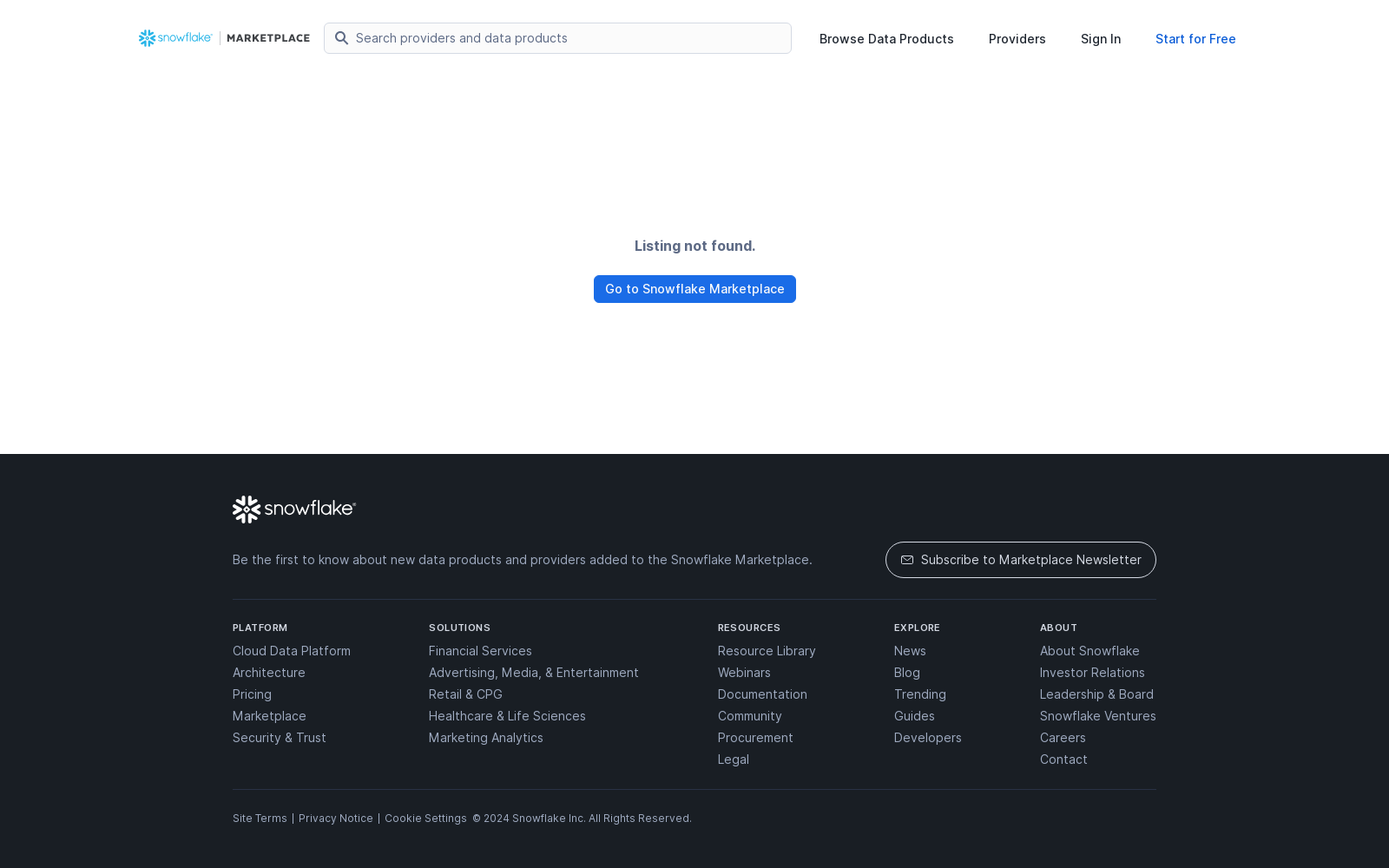Viewport: 1389px width, 868px height.
Task: Open the Architecture footer link
Action: click(269, 673)
